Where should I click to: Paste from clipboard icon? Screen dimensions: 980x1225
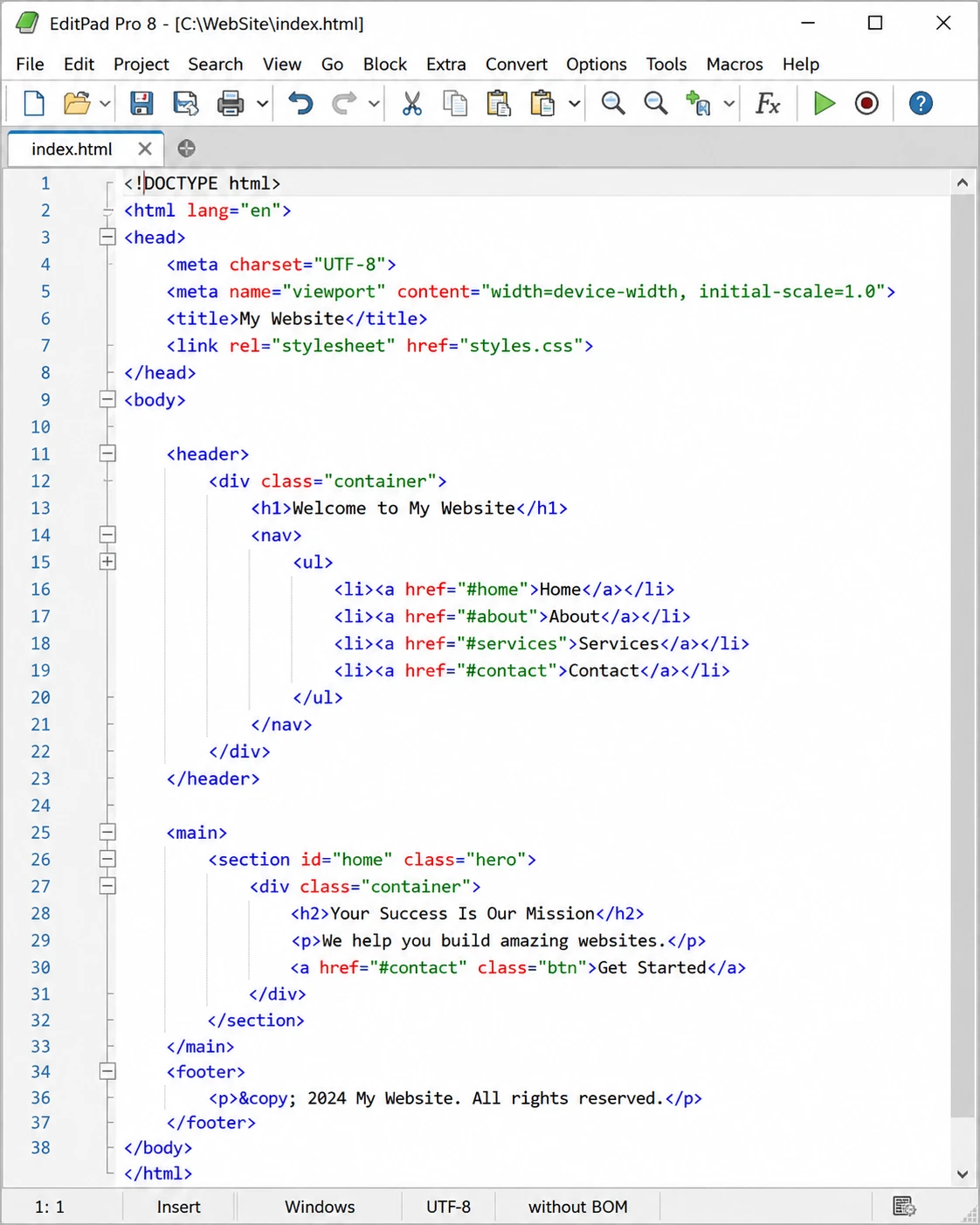tap(499, 104)
